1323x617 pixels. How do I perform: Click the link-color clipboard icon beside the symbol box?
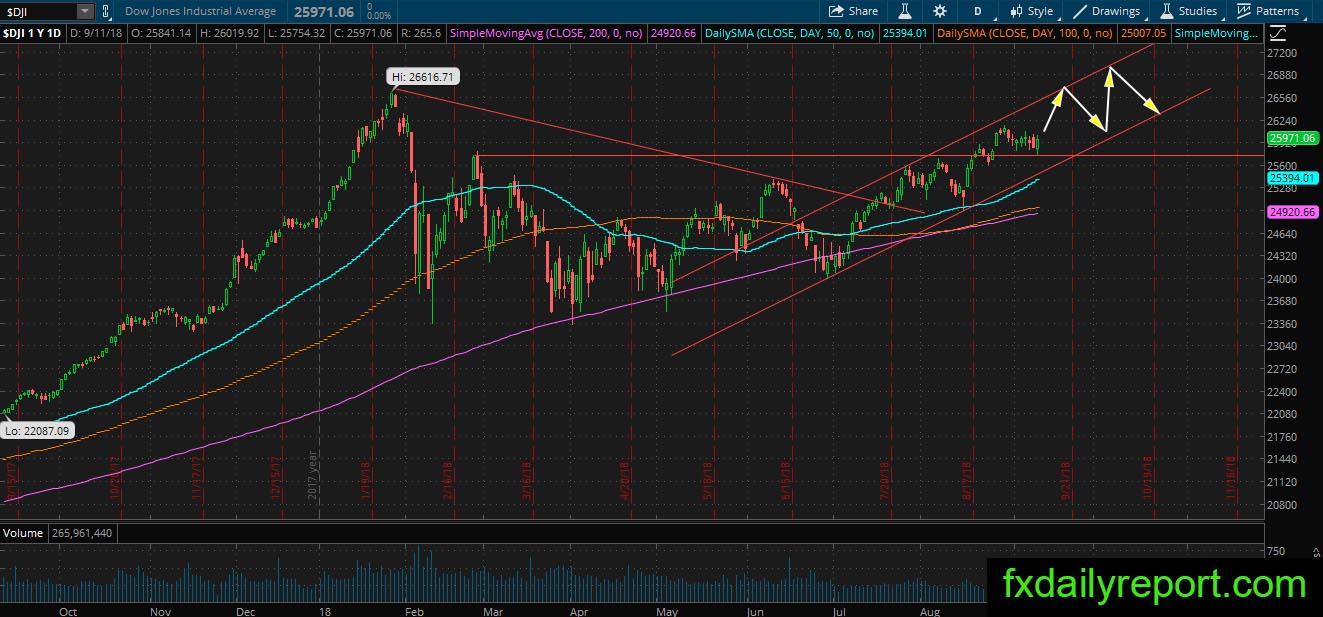click(107, 11)
